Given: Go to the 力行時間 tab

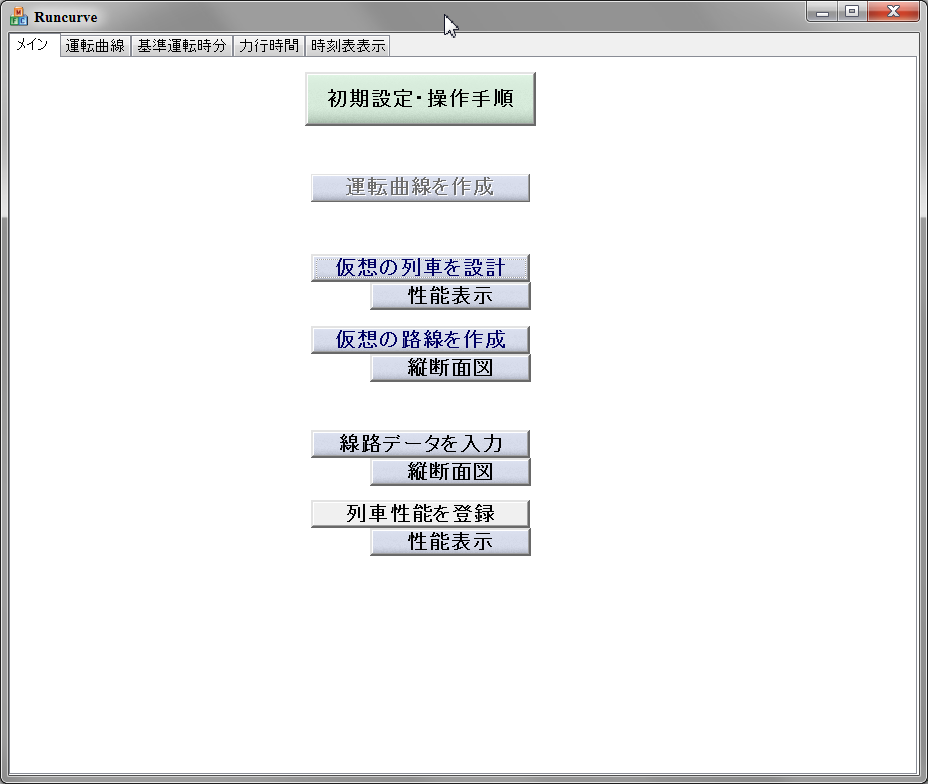Looking at the screenshot, I should (x=268, y=46).
